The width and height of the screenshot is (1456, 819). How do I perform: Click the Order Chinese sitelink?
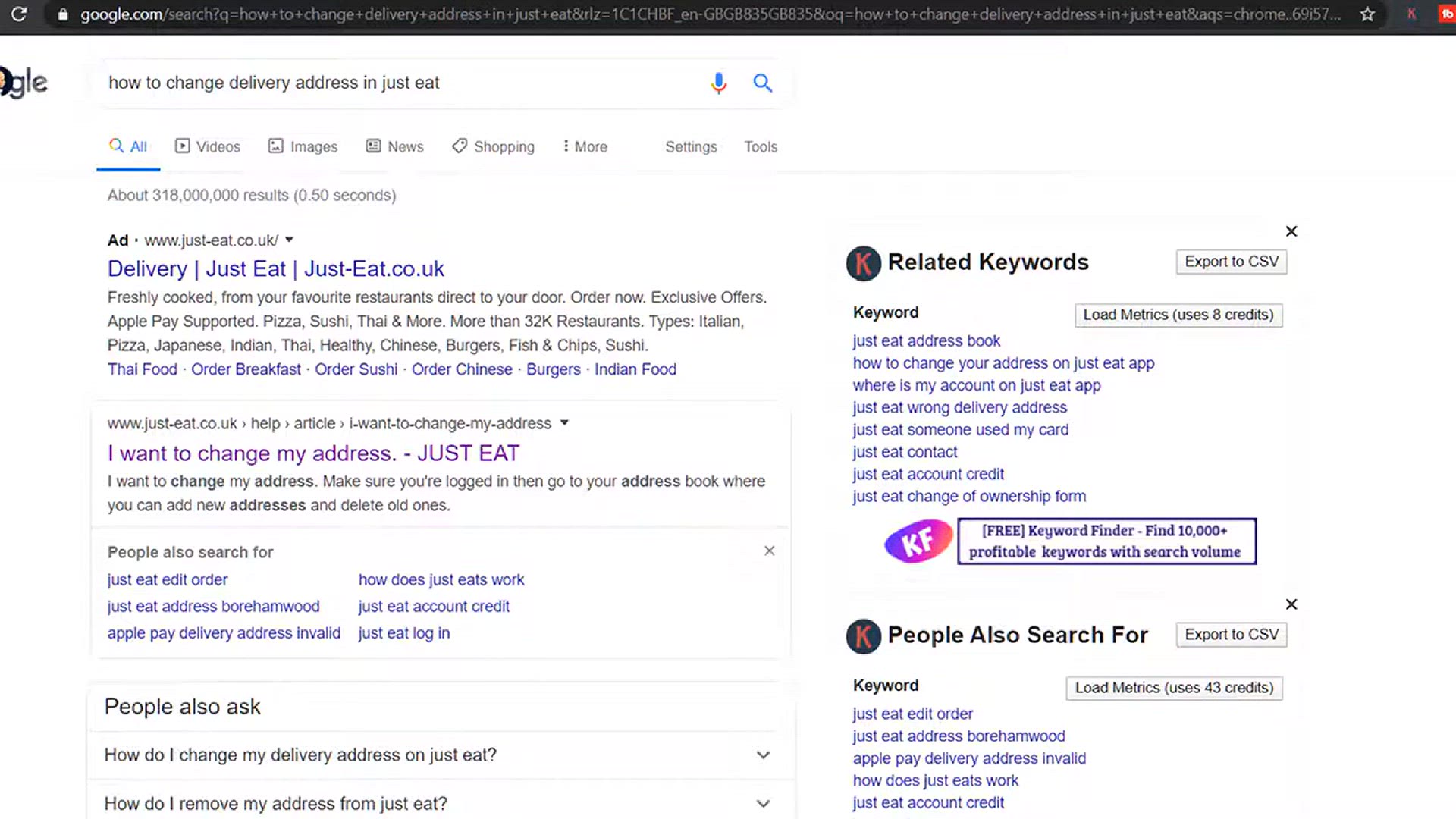[462, 369]
